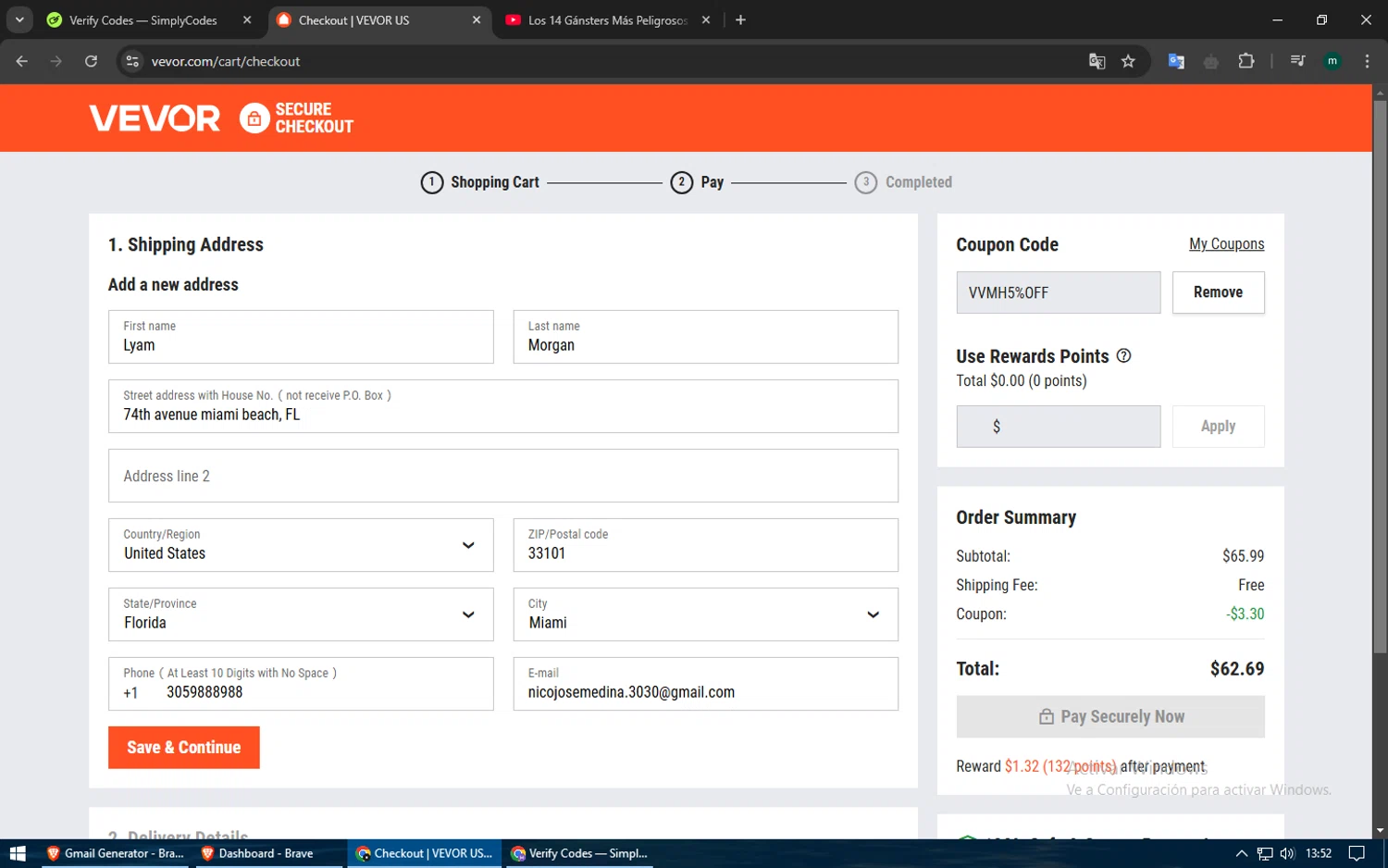This screenshot has height=868, width=1388.
Task: Click the VEVOR logo
Action: (155, 118)
